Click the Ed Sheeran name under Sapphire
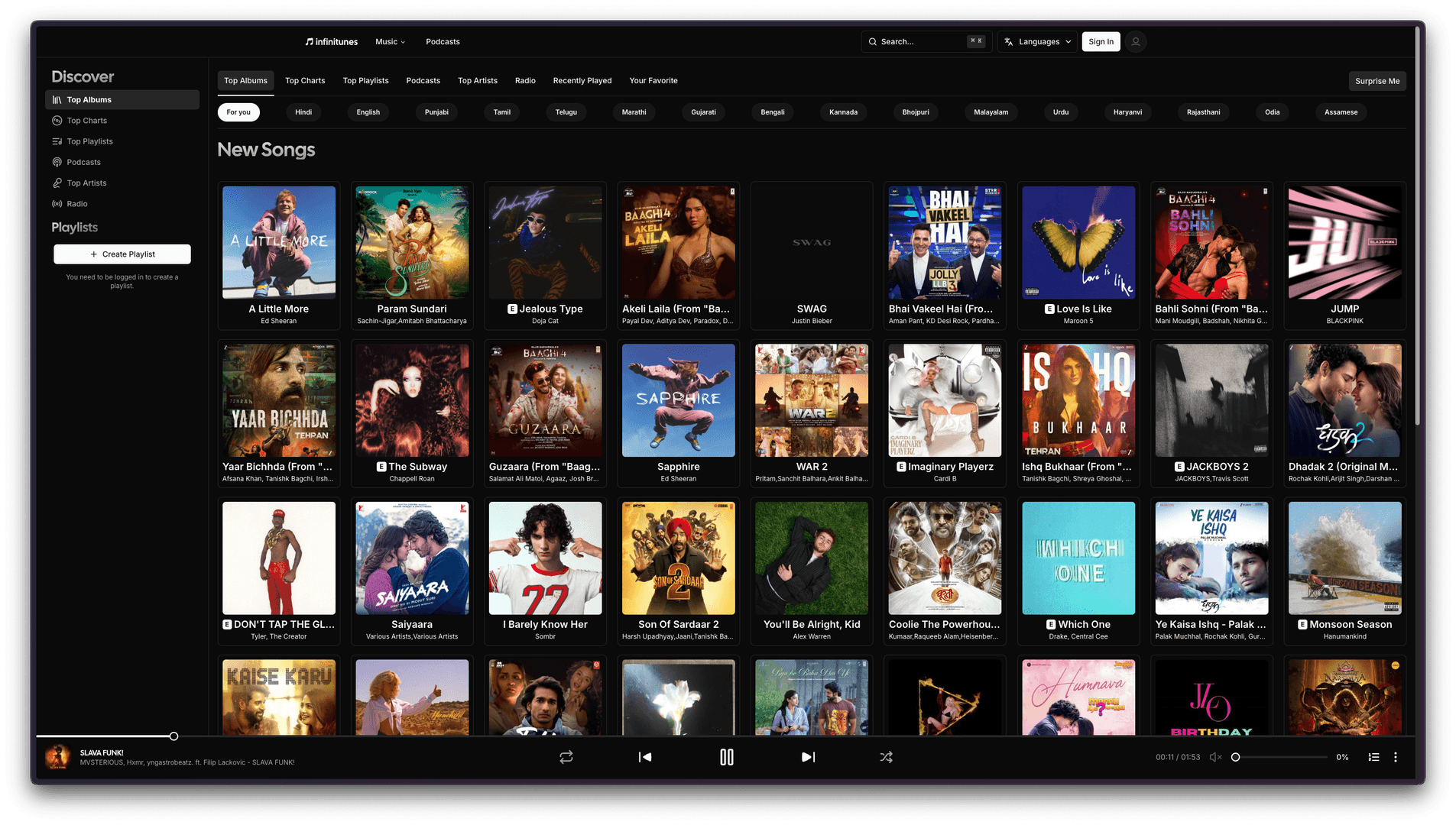 (x=679, y=479)
